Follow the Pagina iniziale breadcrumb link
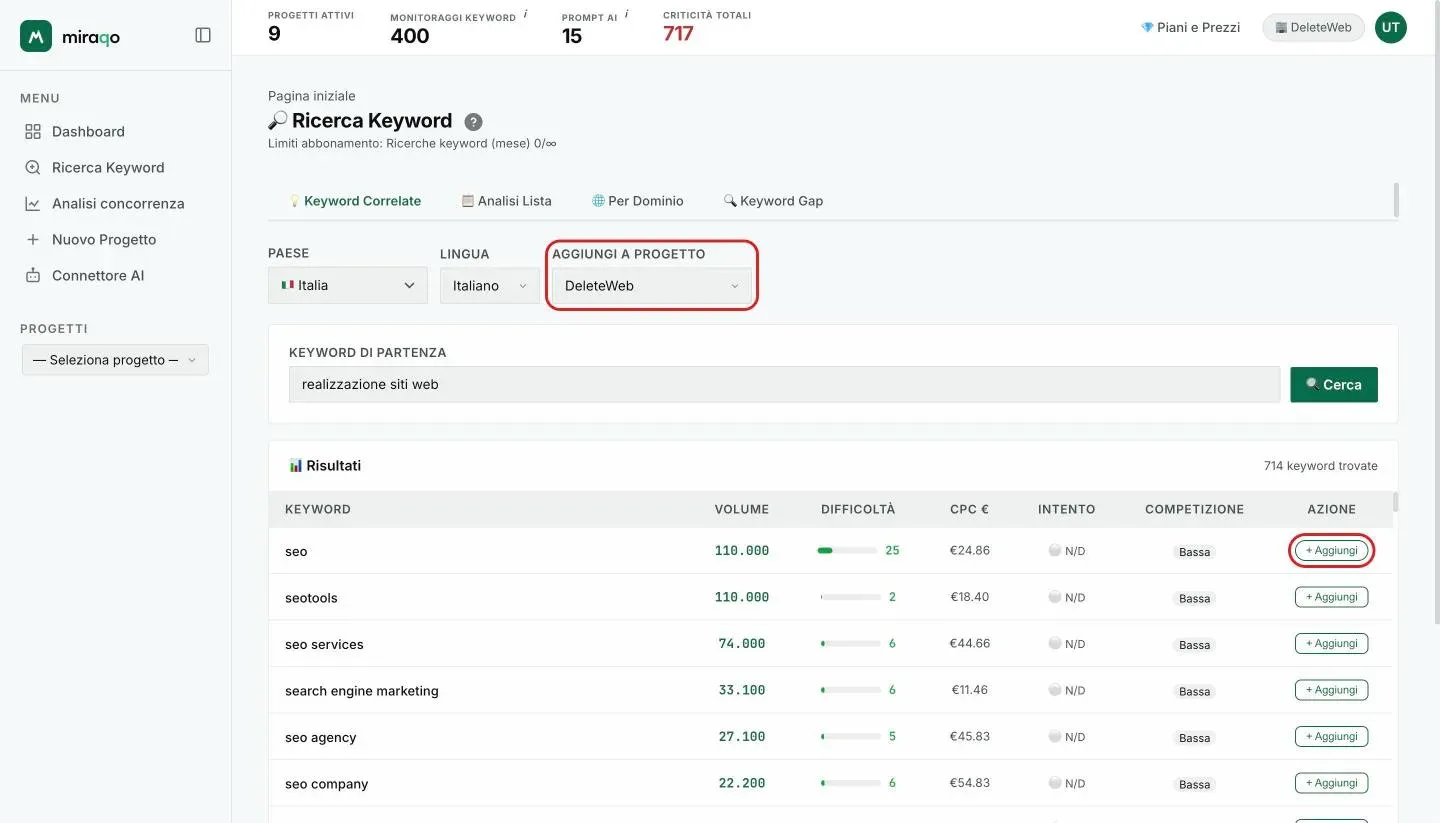1440x823 pixels. coord(311,96)
